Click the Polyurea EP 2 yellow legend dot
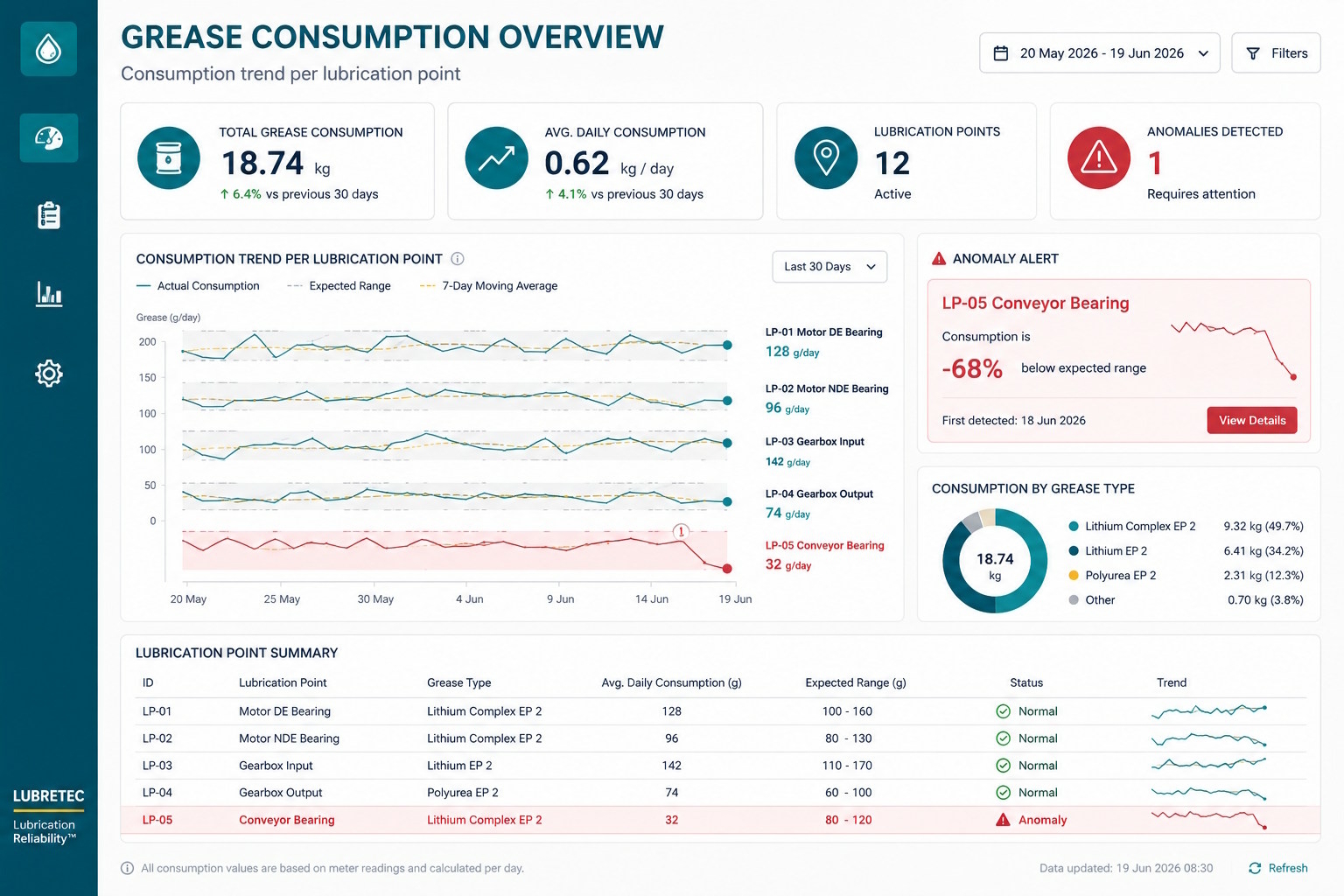The image size is (1344, 896). coord(1074,576)
